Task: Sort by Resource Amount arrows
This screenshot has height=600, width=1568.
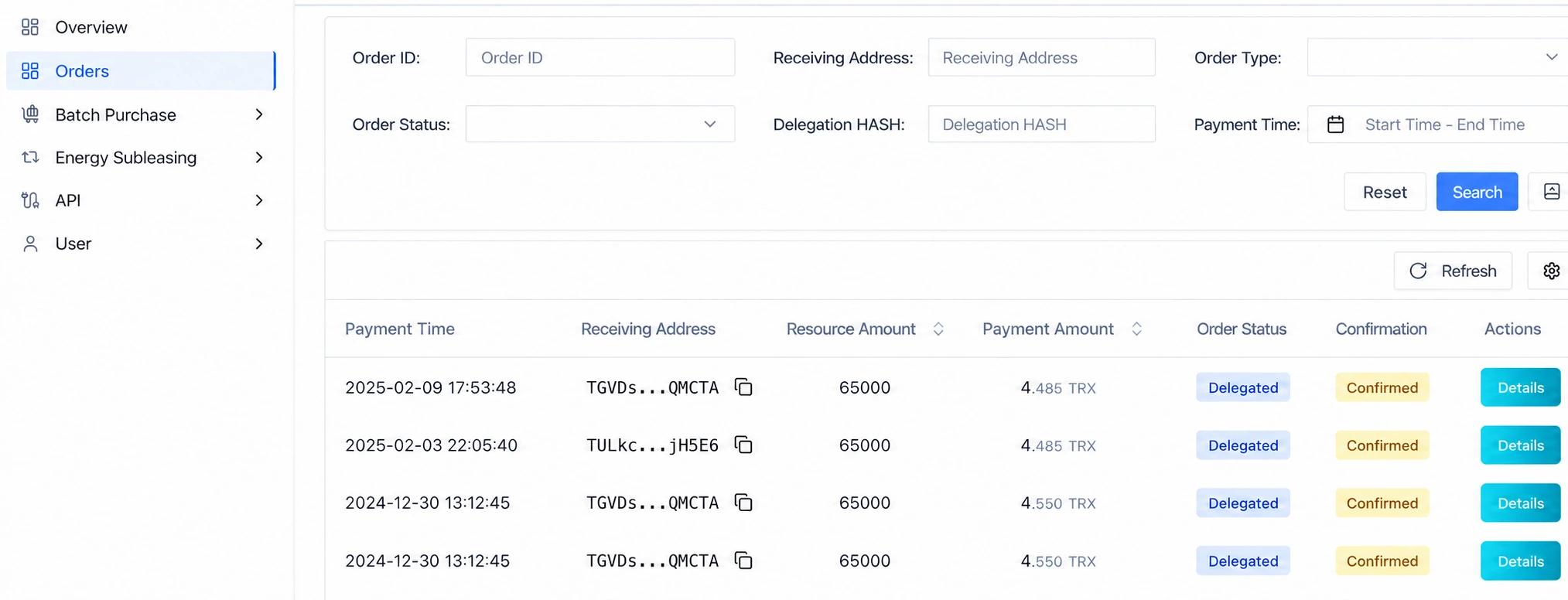Action: 938,329
